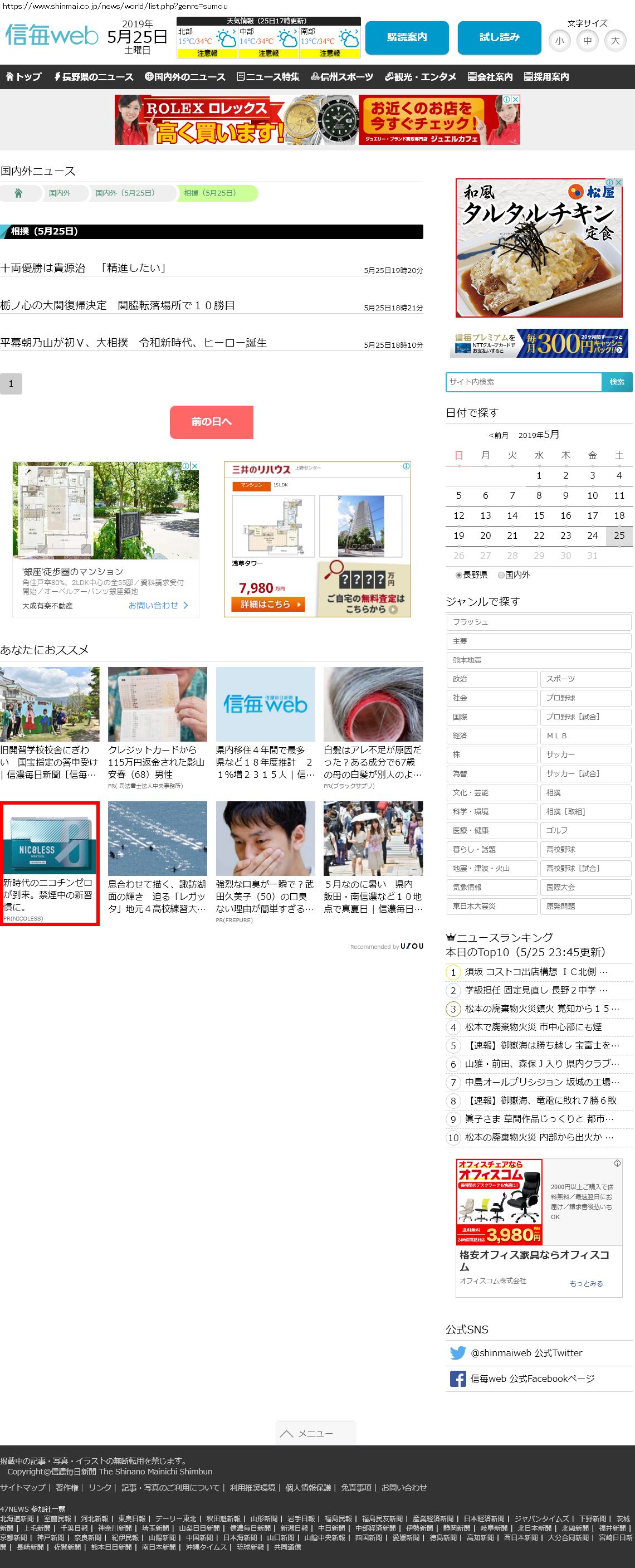Expand the メニュー footer toggle
The image size is (635, 1568).
click(x=315, y=1433)
